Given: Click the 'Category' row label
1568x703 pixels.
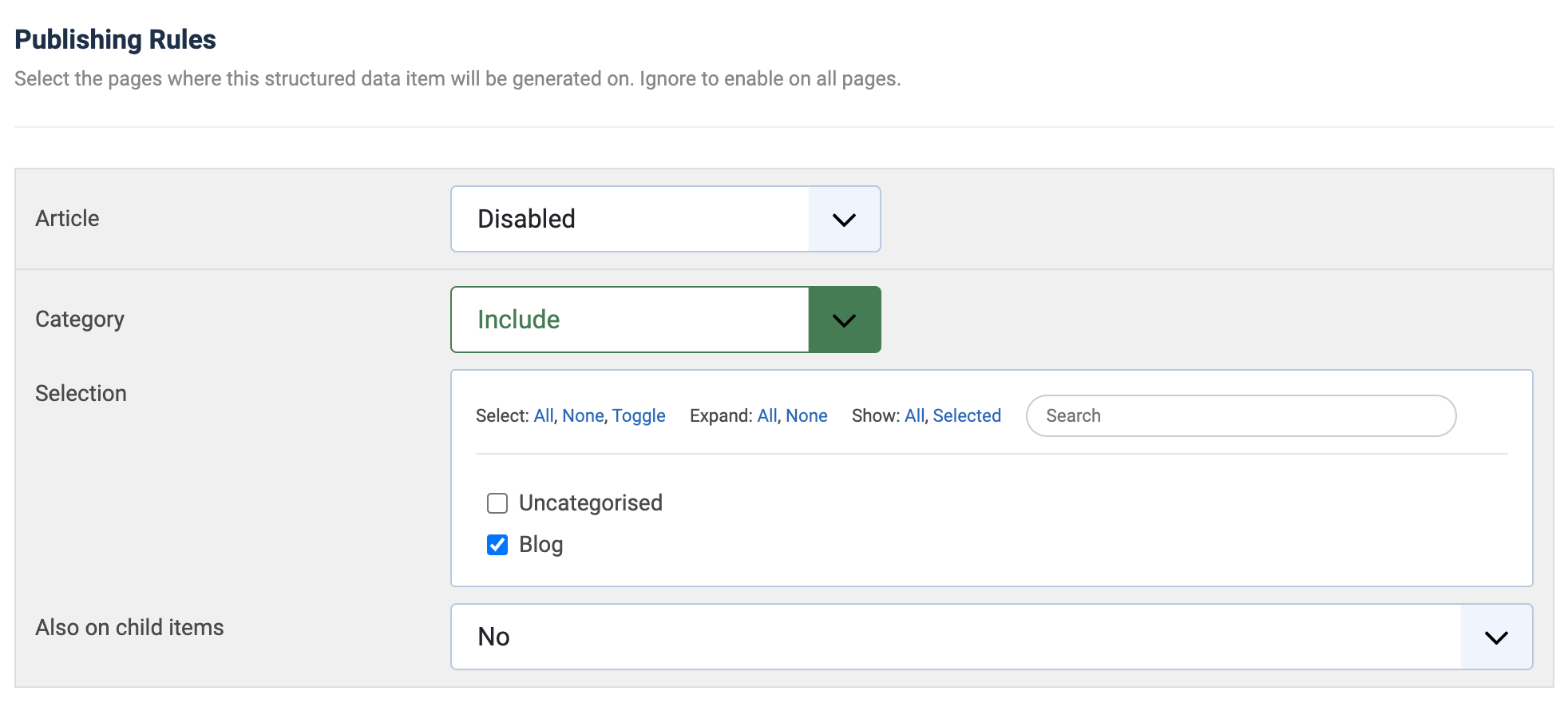Looking at the screenshot, I should (80, 320).
